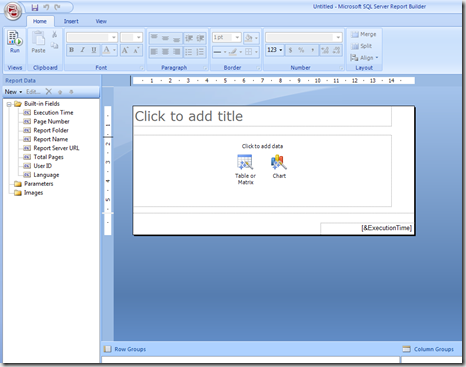Image resolution: width=466 pixels, height=367 pixels.
Task: Switch to the Home ribbon tab
Action: point(40,21)
